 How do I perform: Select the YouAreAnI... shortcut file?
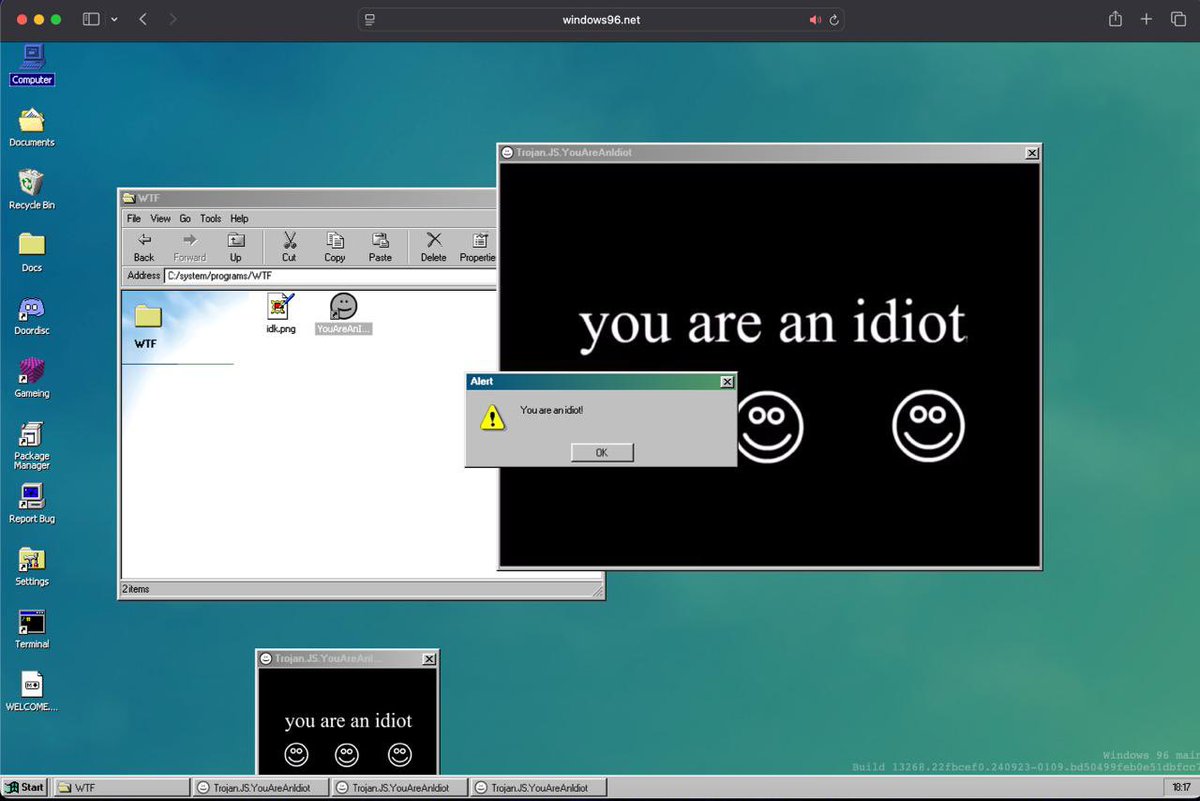tap(343, 314)
